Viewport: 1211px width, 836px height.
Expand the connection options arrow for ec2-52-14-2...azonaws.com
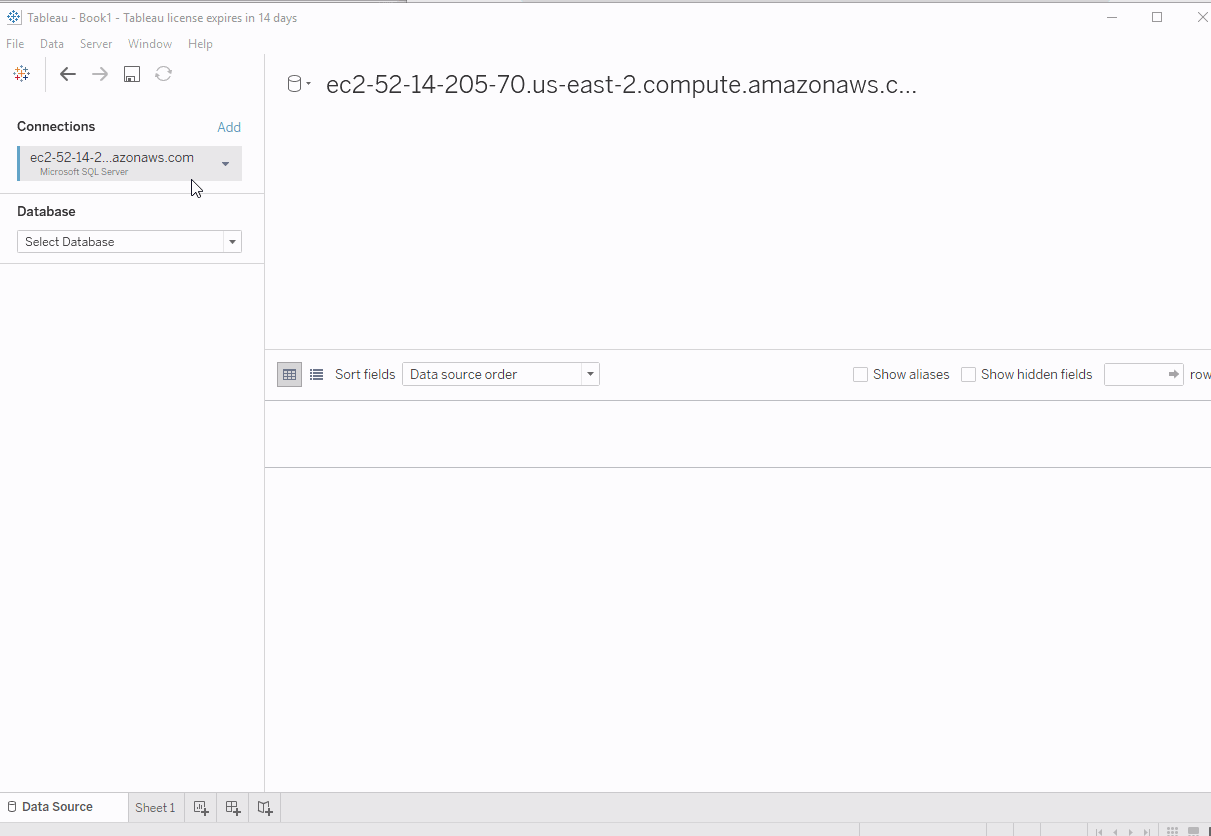[x=225, y=164]
